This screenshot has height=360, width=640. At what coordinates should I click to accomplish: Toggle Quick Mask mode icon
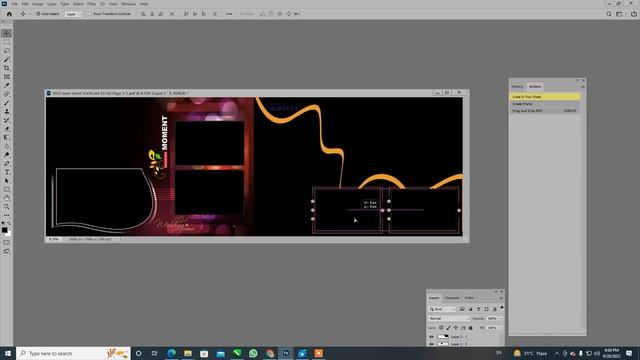[x=7, y=242]
